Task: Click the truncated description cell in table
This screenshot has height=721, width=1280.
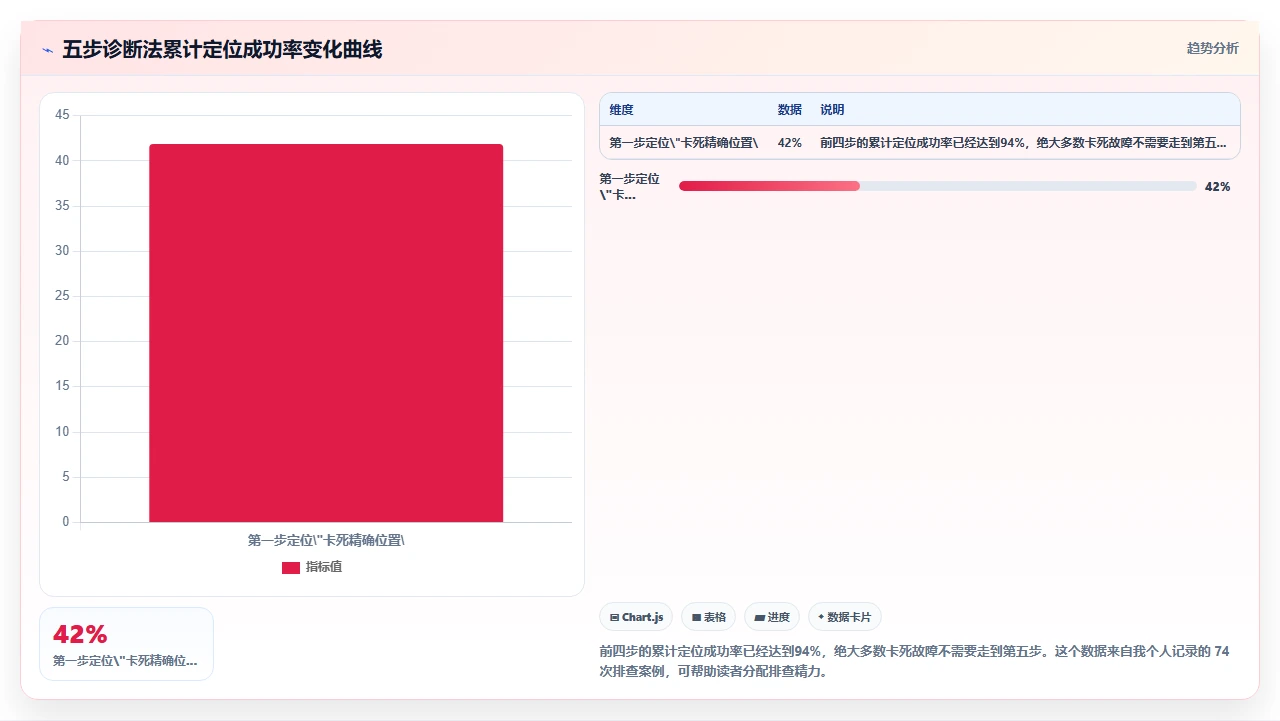Action: click(x=1023, y=143)
